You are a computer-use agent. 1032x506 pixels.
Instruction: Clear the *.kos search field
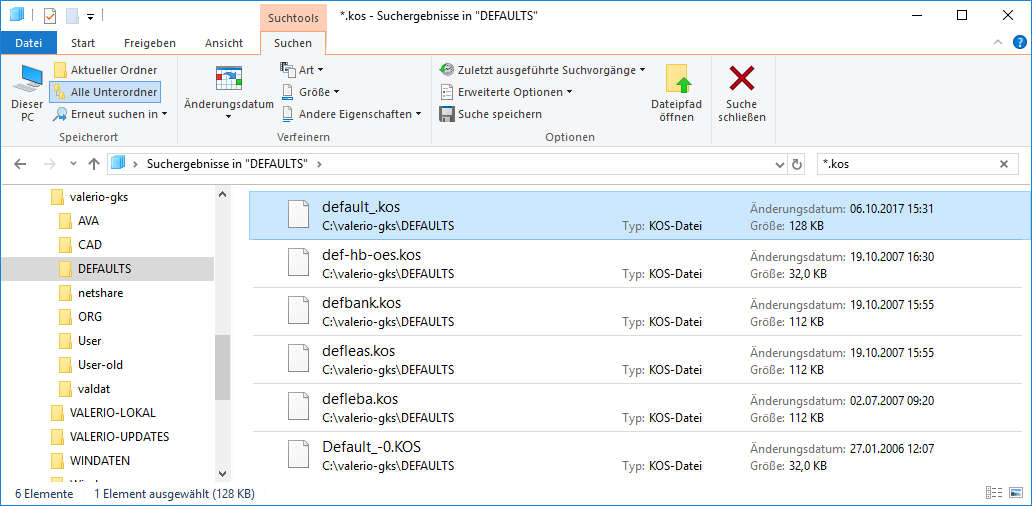[x=1004, y=164]
